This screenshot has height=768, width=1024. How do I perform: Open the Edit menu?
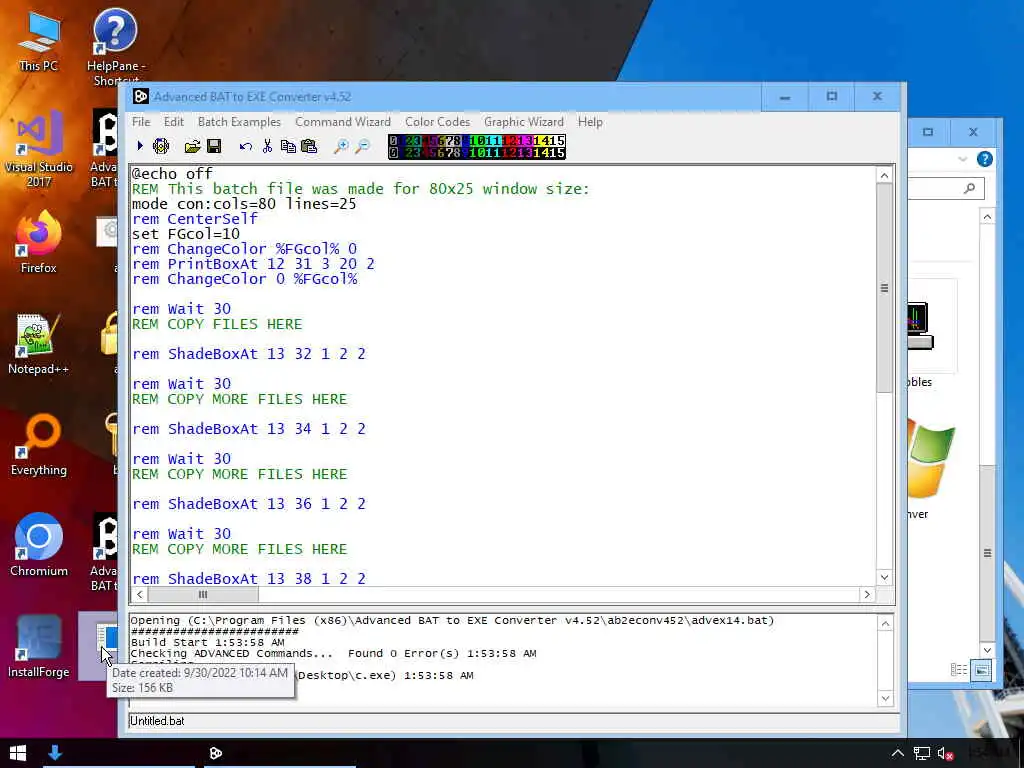[x=174, y=122]
